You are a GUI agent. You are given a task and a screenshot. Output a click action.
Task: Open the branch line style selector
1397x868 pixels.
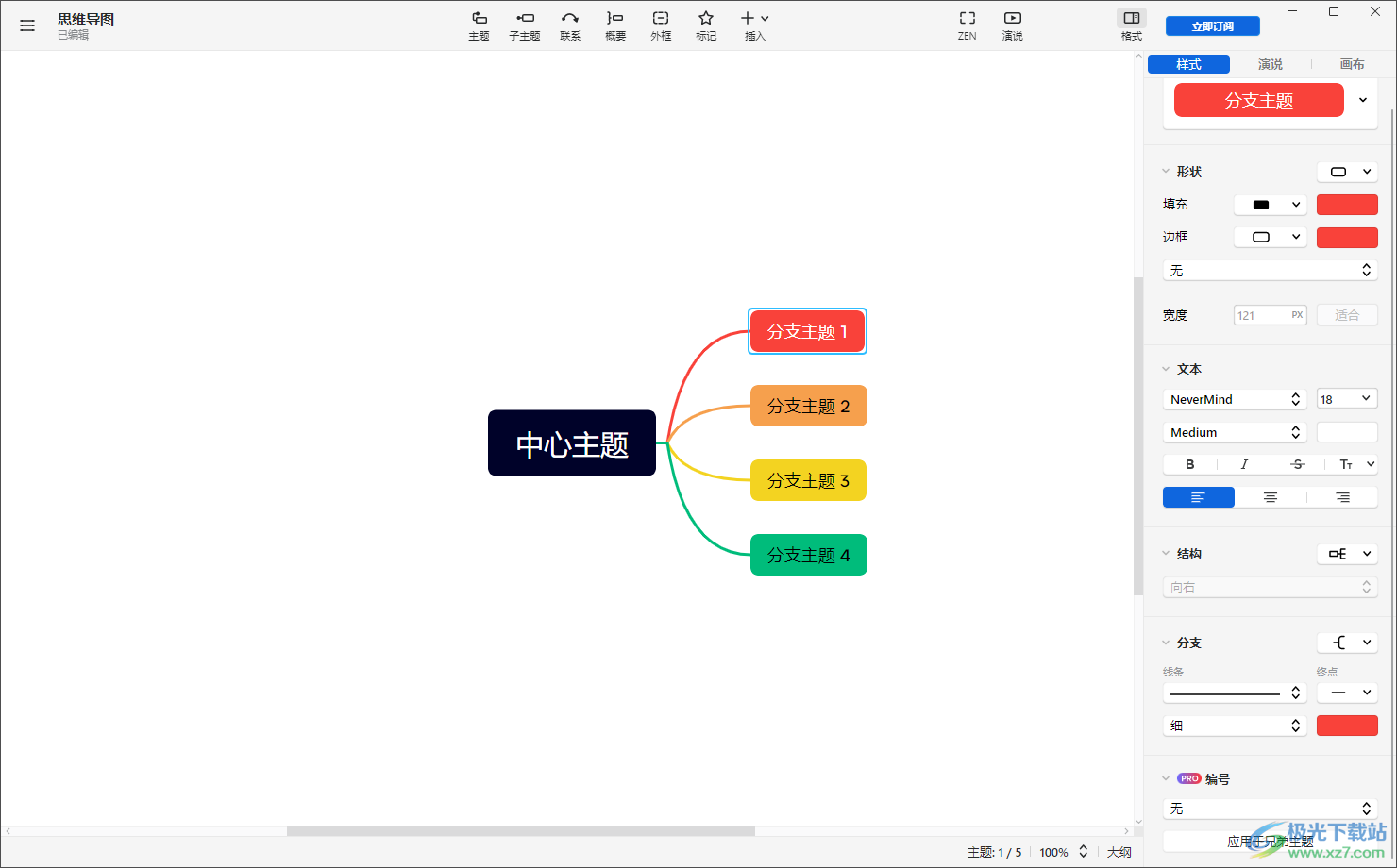click(x=1235, y=693)
